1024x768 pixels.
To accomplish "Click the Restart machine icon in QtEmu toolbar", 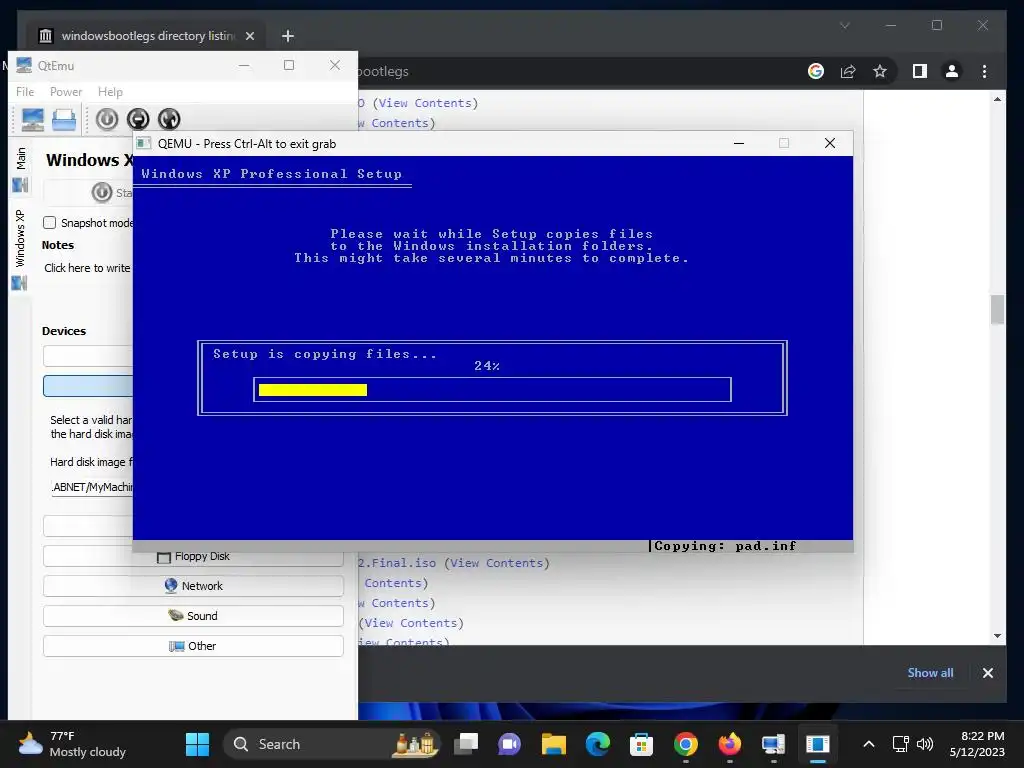I will [169, 120].
